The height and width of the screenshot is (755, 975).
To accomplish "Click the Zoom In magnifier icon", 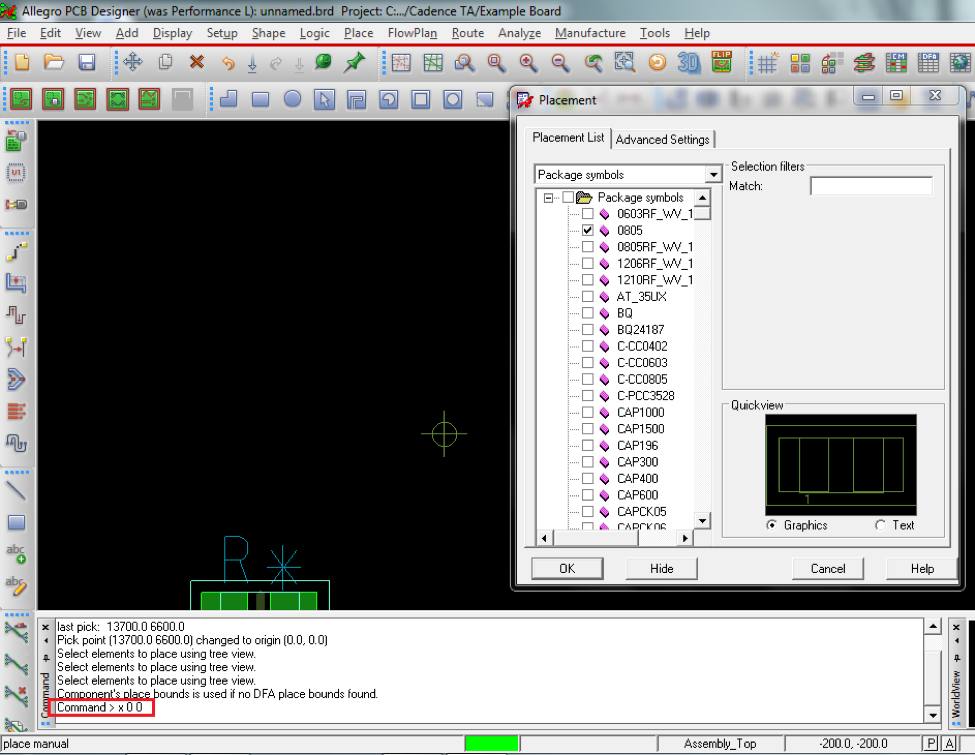I will (x=528, y=62).
